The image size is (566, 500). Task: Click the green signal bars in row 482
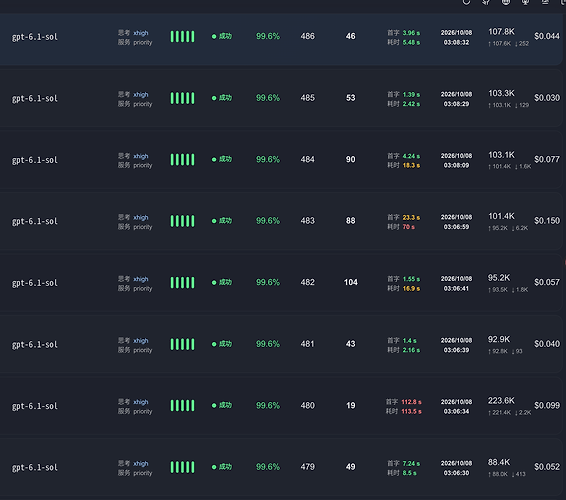tap(182, 283)
